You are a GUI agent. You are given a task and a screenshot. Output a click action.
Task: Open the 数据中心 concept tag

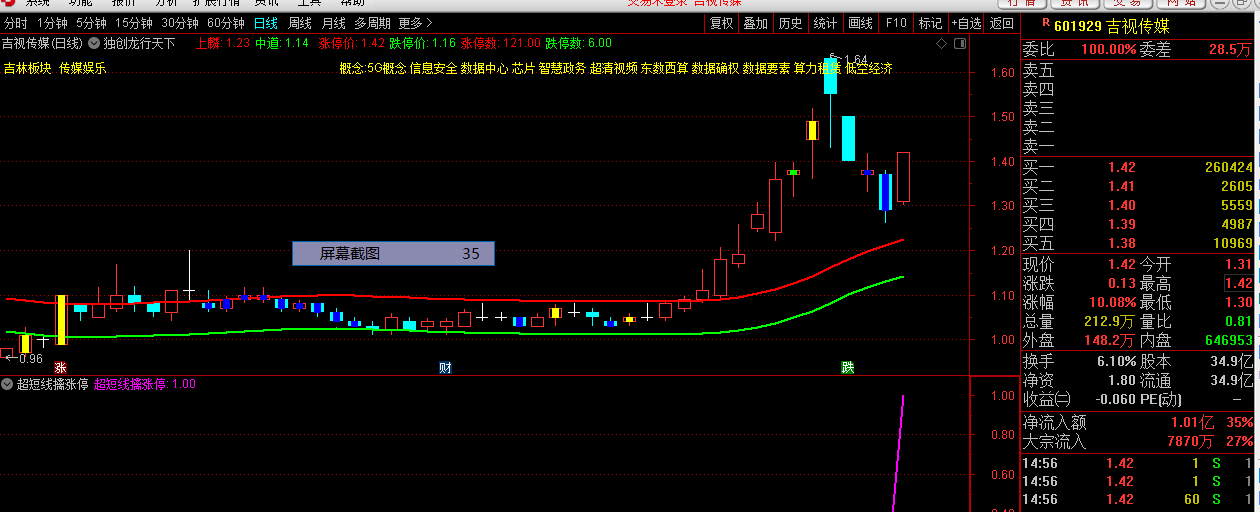point(484,68)
